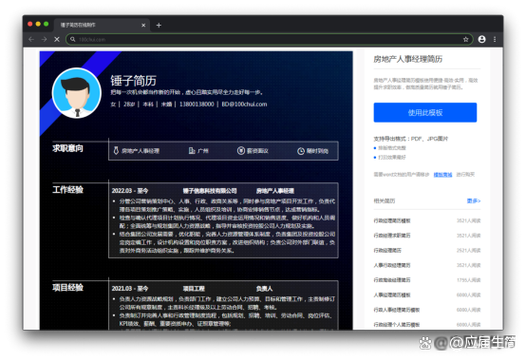Stop page loading with the X button
This screenshot has height=361, width=526.
[x=57, y=39]
